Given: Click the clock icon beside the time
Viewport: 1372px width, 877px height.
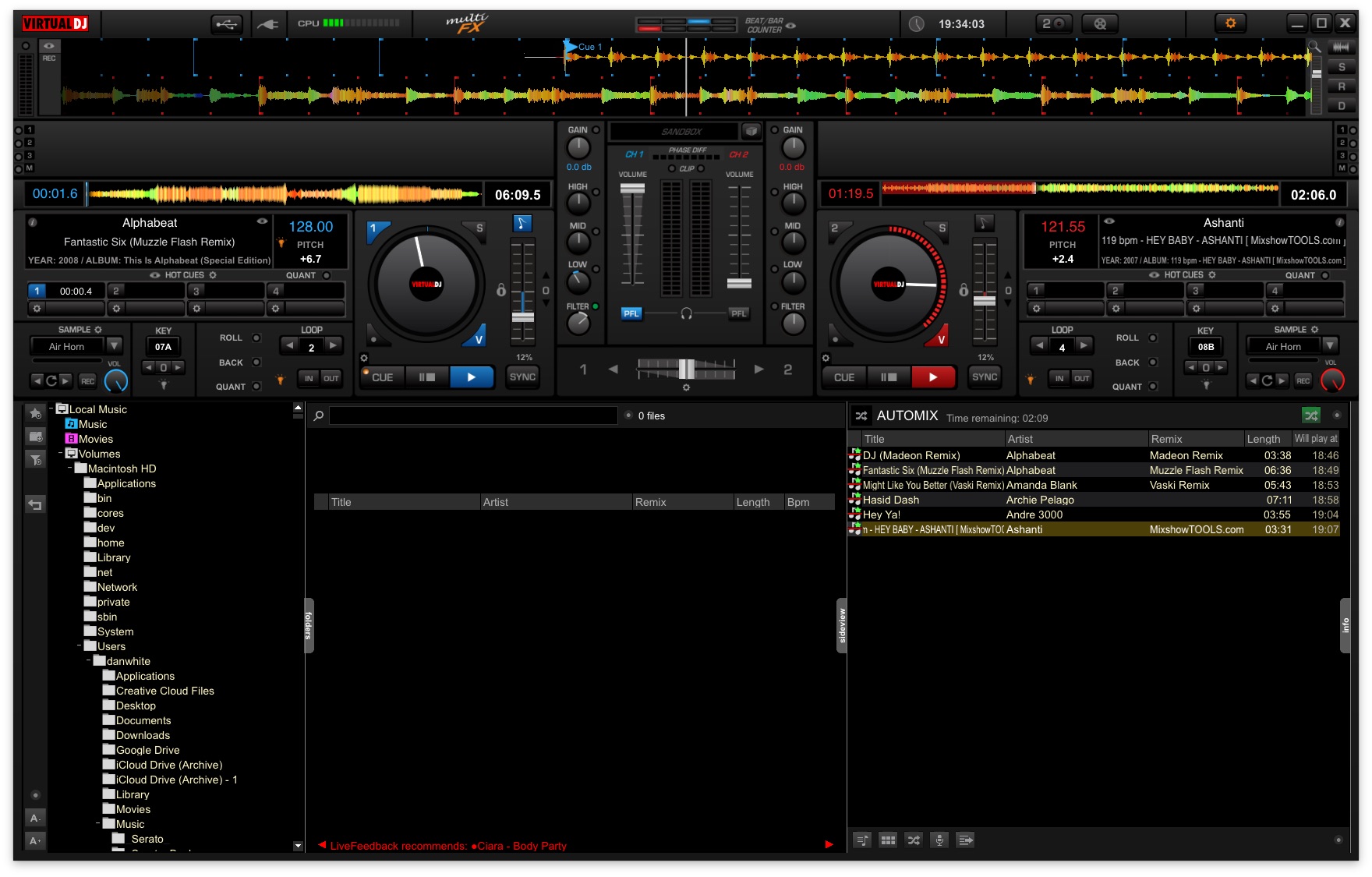Looking at the screenshot, I should [x=917, y=24].
